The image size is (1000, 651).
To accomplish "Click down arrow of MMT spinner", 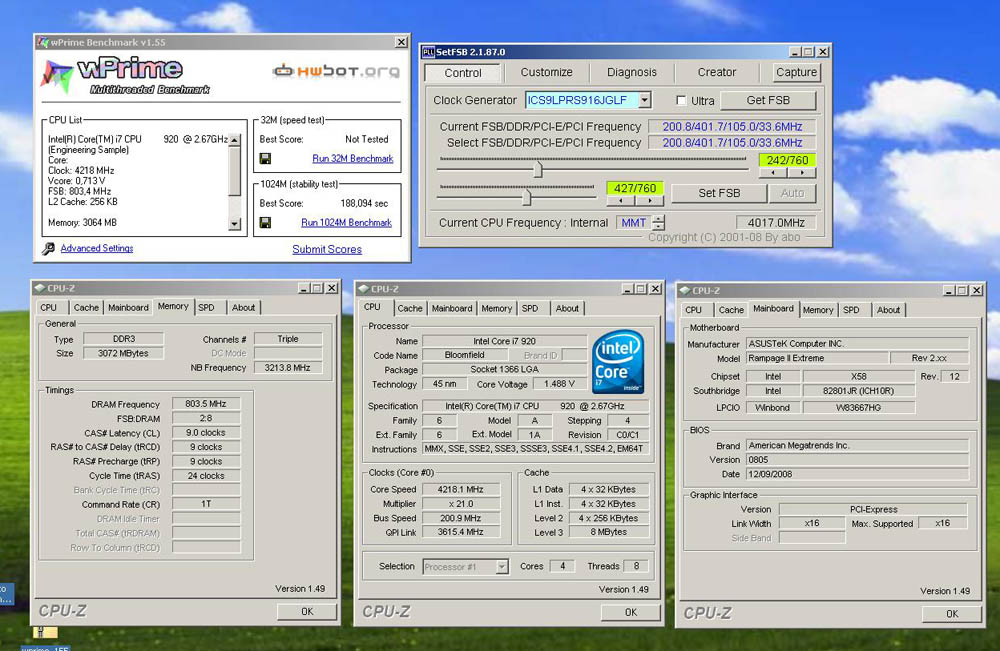I will pyautogui.click(x=658, y=226).
